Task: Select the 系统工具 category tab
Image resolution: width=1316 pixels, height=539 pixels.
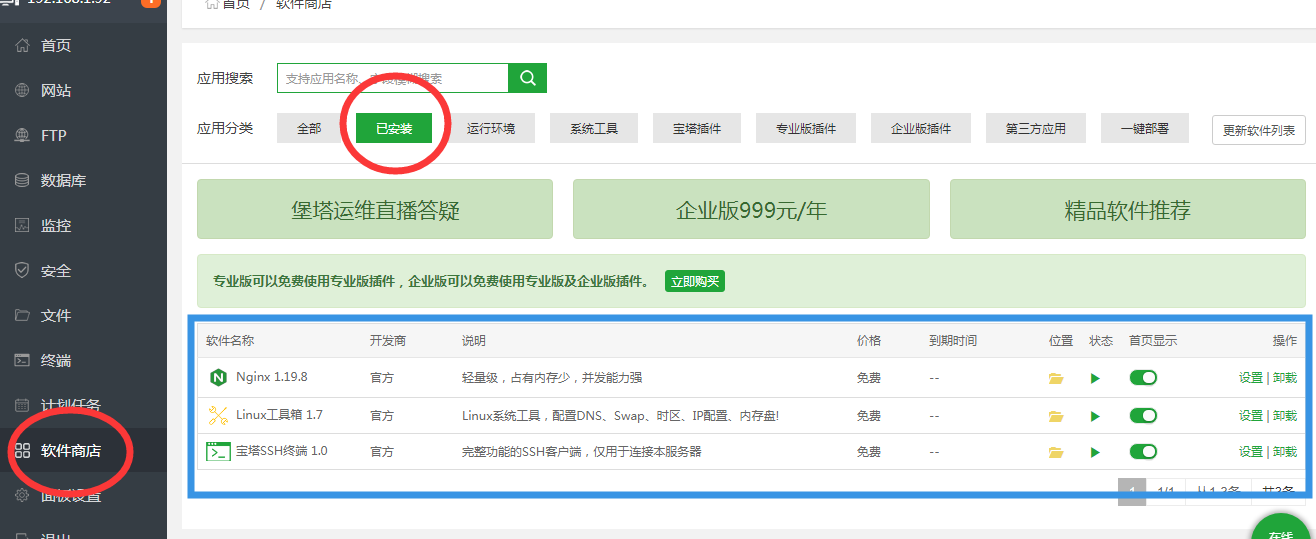Action: click(x=594, y=128)
